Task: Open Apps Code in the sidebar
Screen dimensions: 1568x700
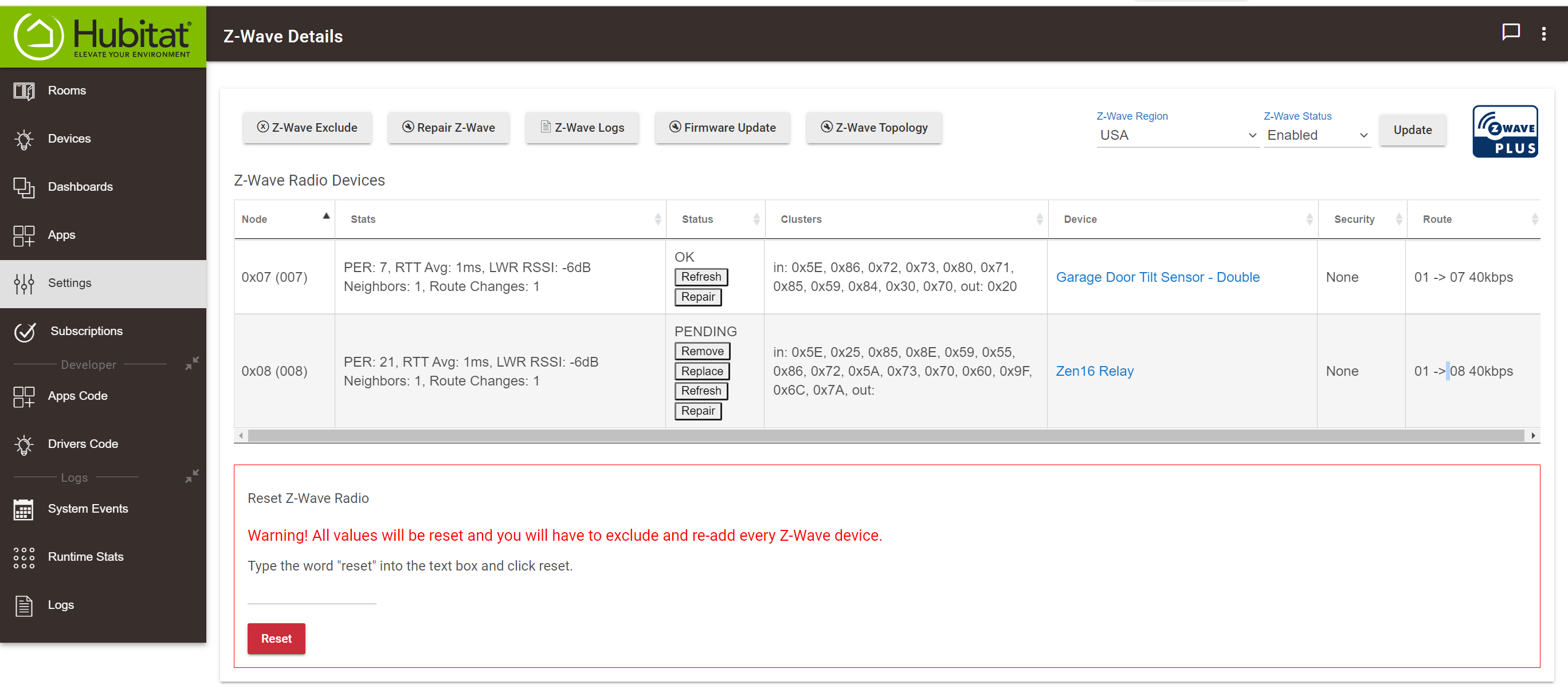Action: (x=103, y=396)
